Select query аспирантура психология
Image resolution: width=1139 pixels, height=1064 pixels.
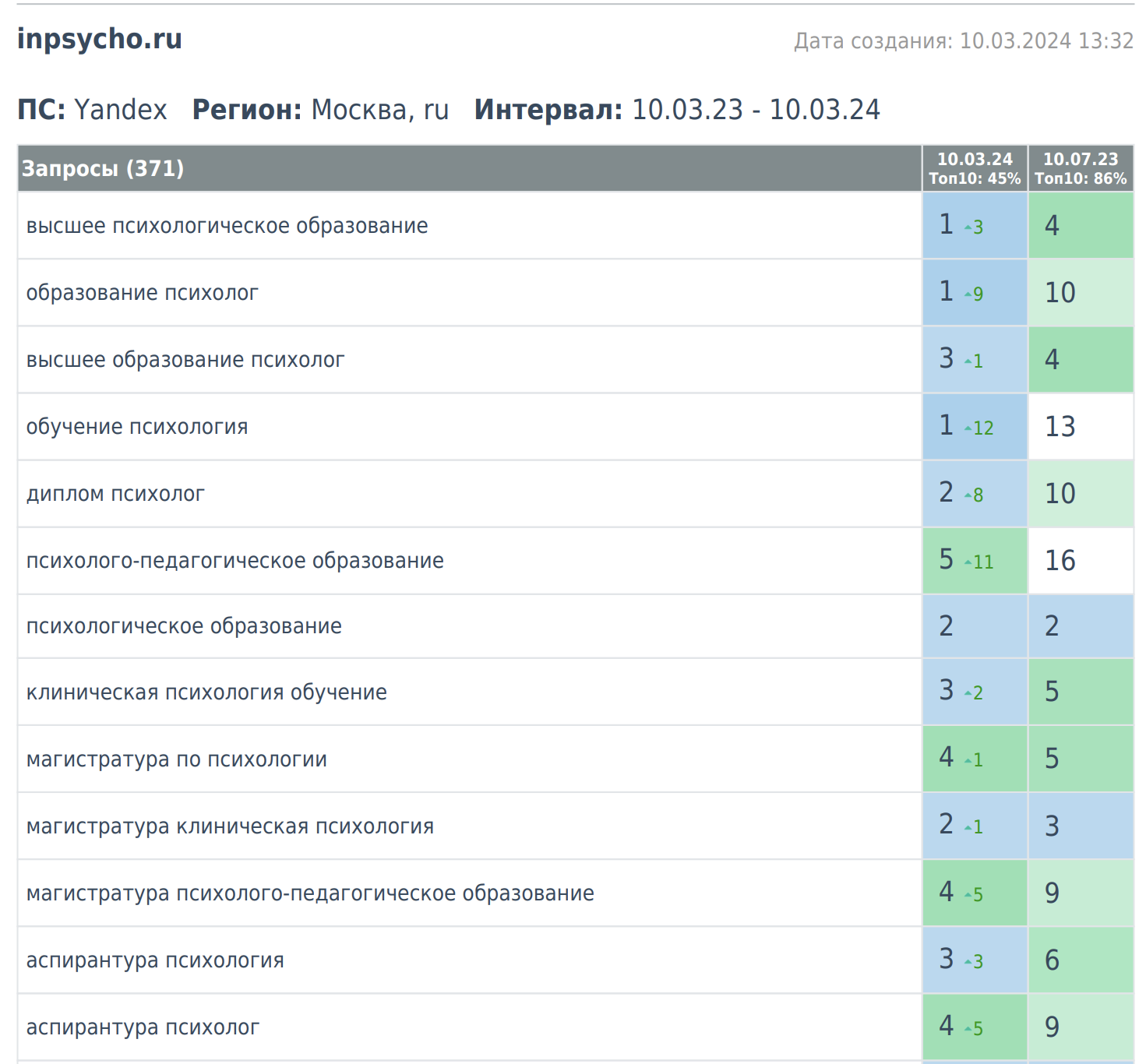click(x=155, y=960)
